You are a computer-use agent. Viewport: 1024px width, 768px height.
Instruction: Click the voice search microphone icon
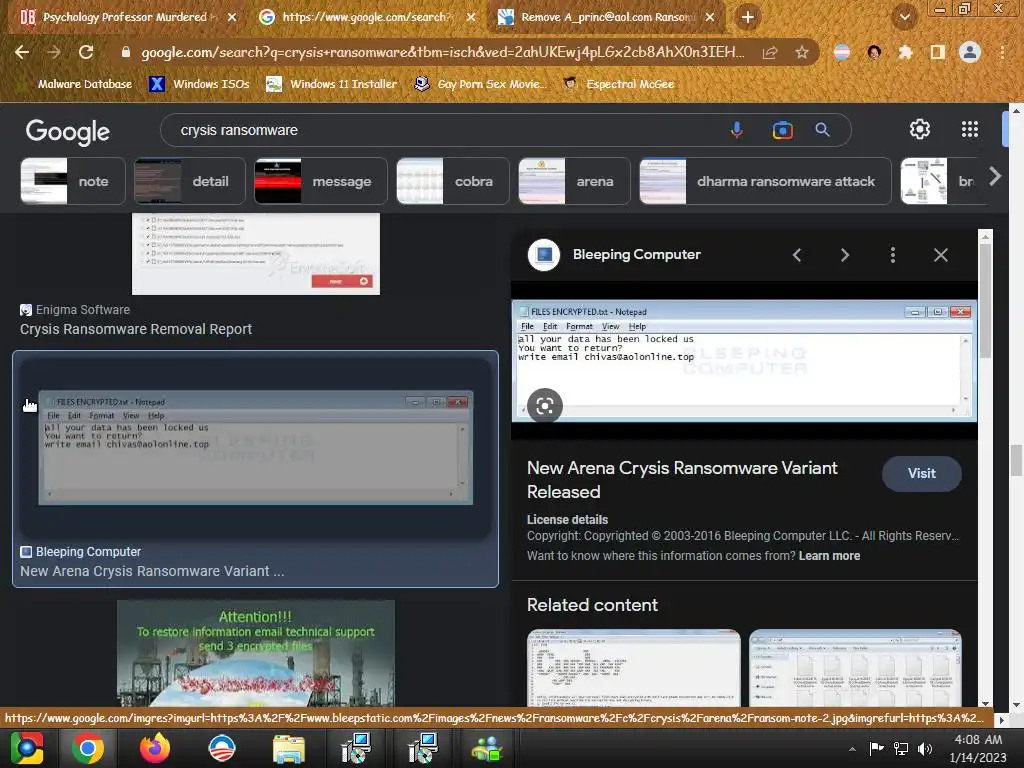coord(737,130)
